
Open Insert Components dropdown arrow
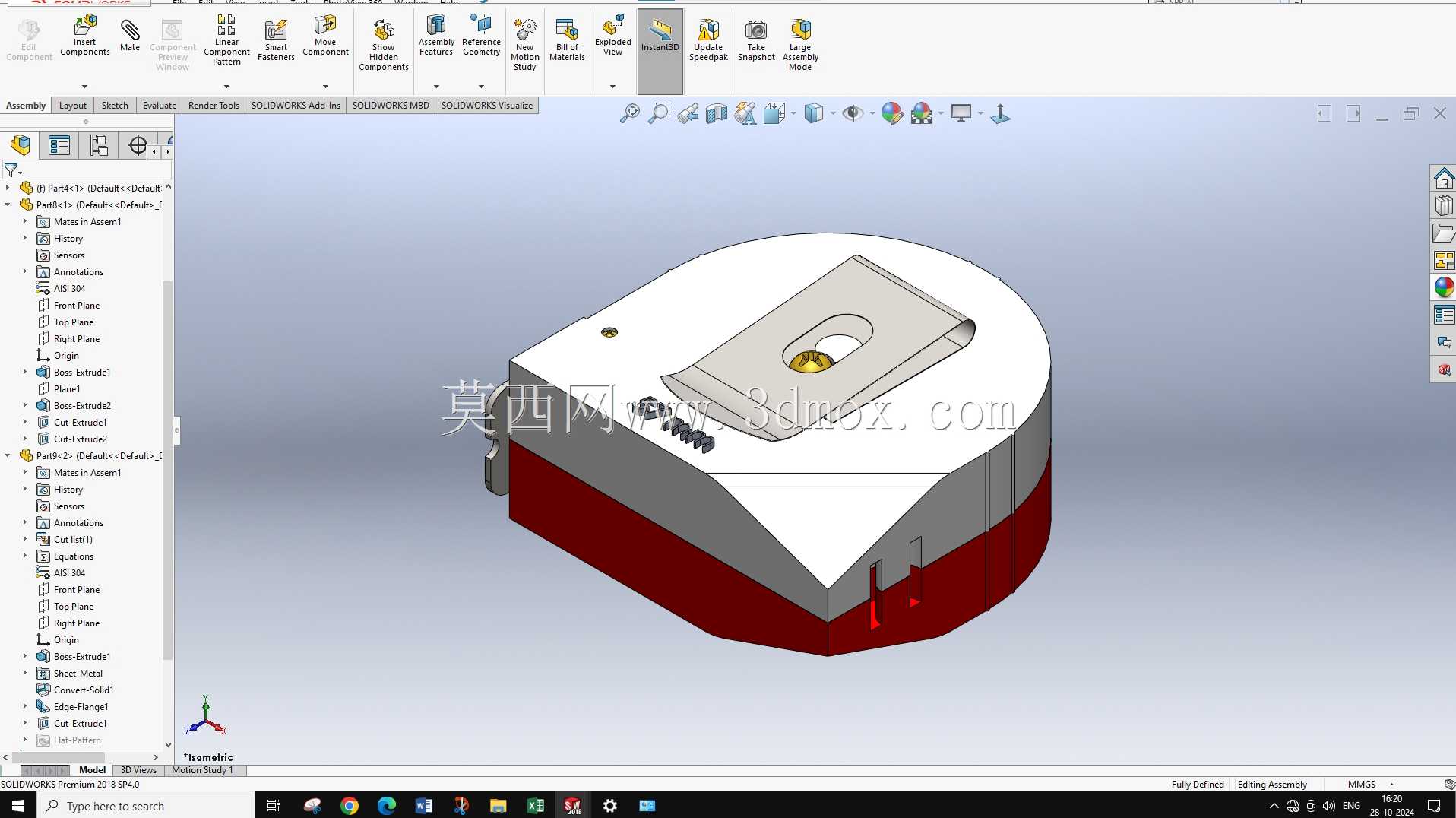point(84,87)
